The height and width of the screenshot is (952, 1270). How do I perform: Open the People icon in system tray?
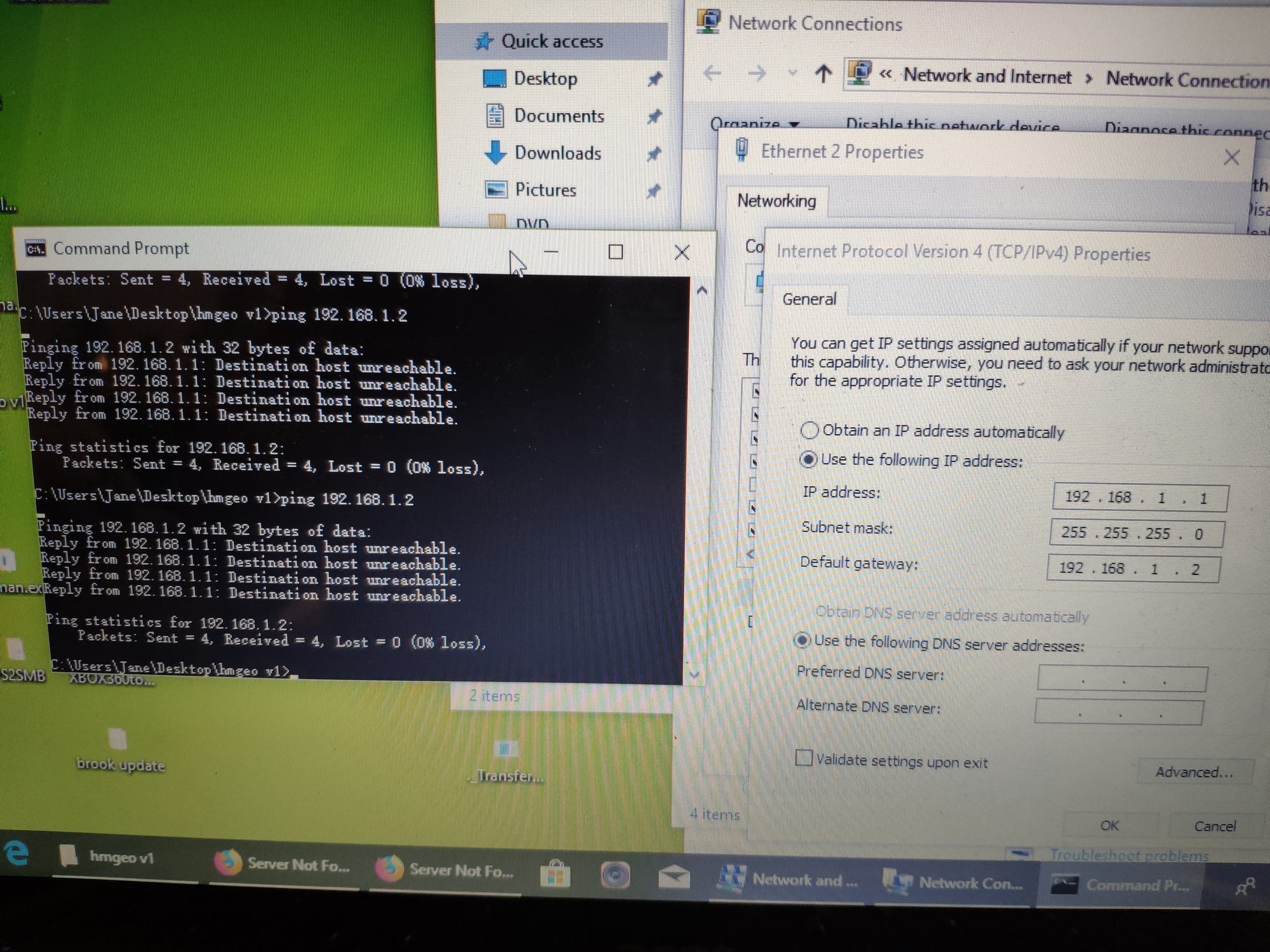click(1245, 886)
